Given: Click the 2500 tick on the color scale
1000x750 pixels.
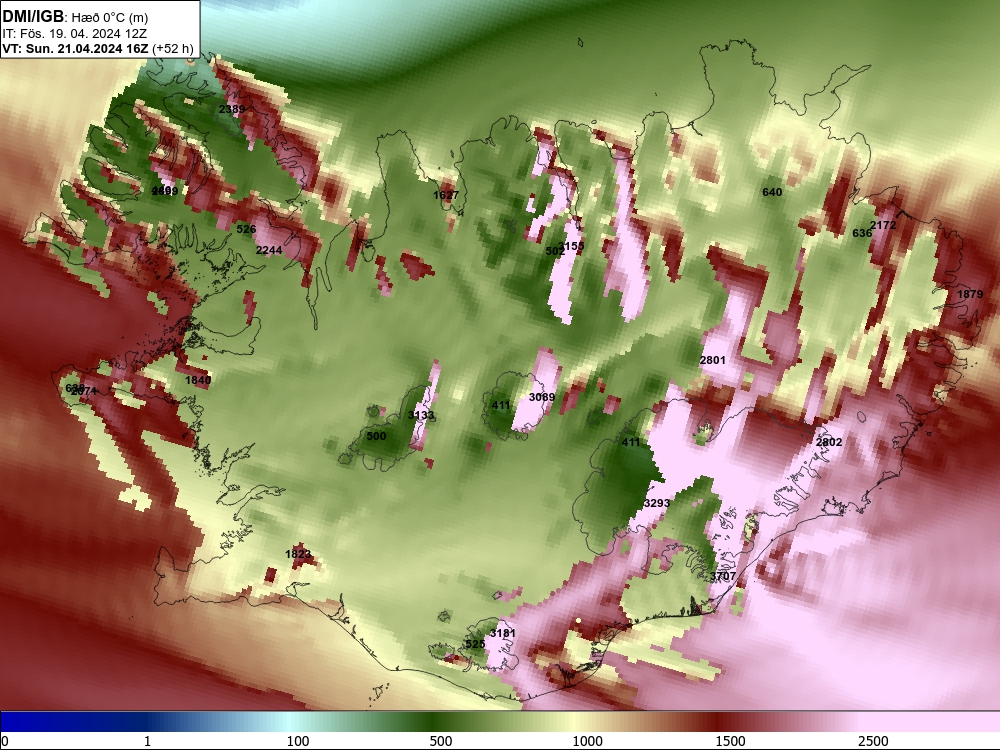Looking at the screenshot, I should pos(873,741).
